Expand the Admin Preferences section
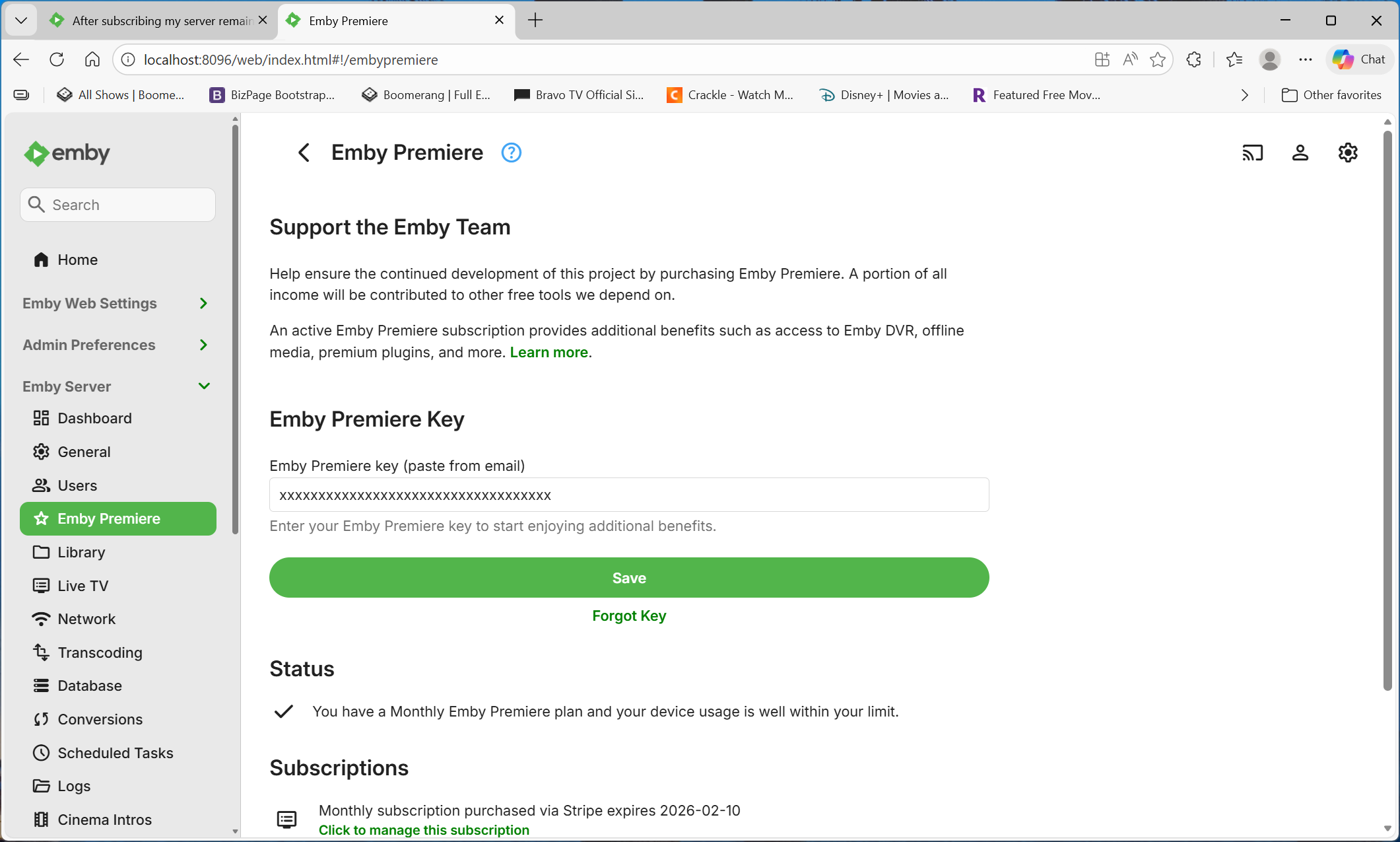The image size is (1400, 842). pyautogui.click(x=117, y=345)
